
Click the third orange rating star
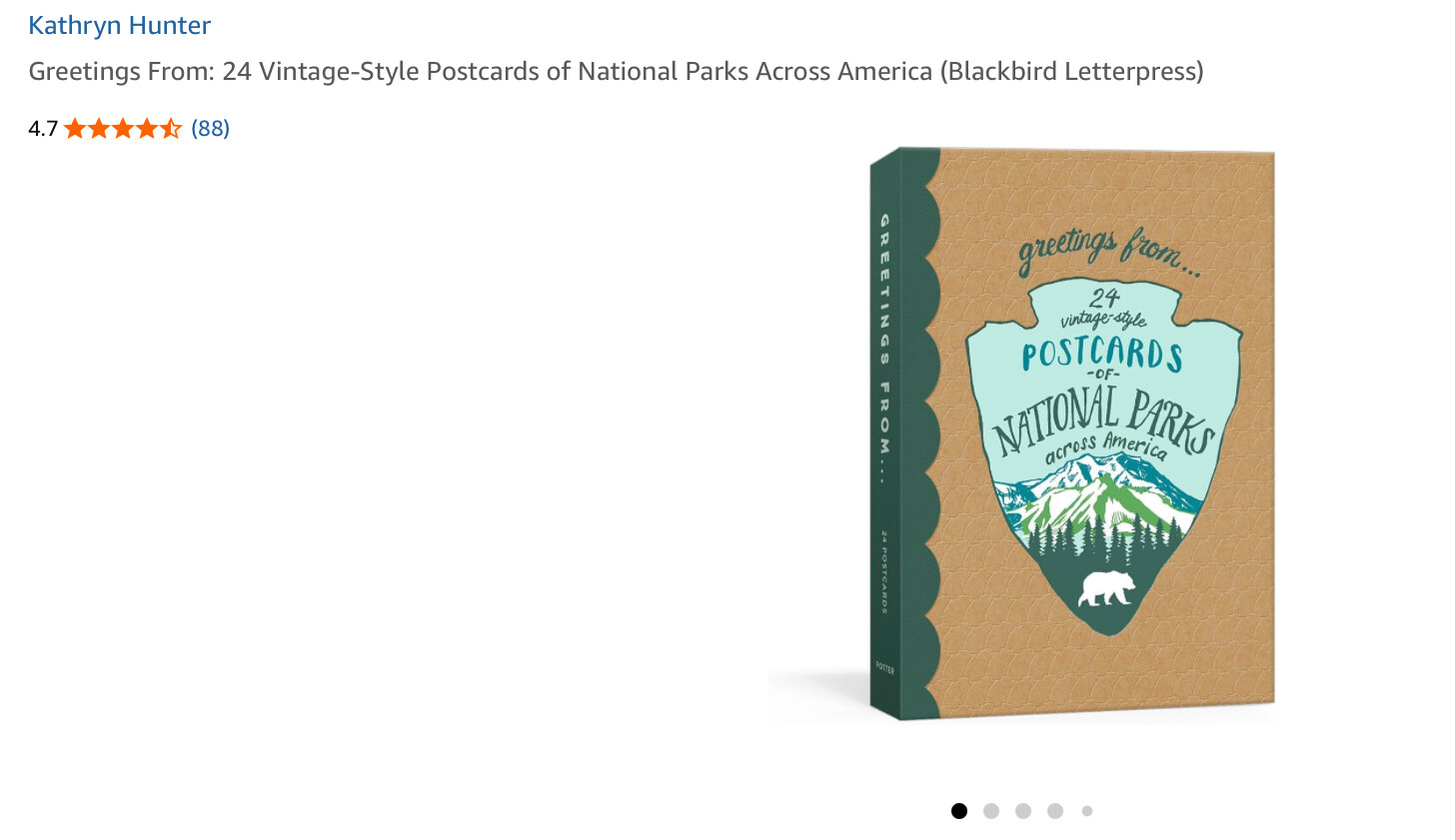tap(123, 129)
